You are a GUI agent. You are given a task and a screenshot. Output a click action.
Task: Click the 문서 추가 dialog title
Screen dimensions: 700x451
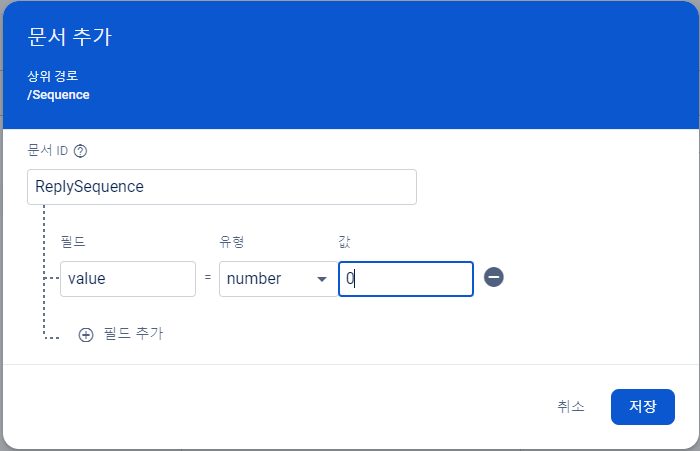70,37
